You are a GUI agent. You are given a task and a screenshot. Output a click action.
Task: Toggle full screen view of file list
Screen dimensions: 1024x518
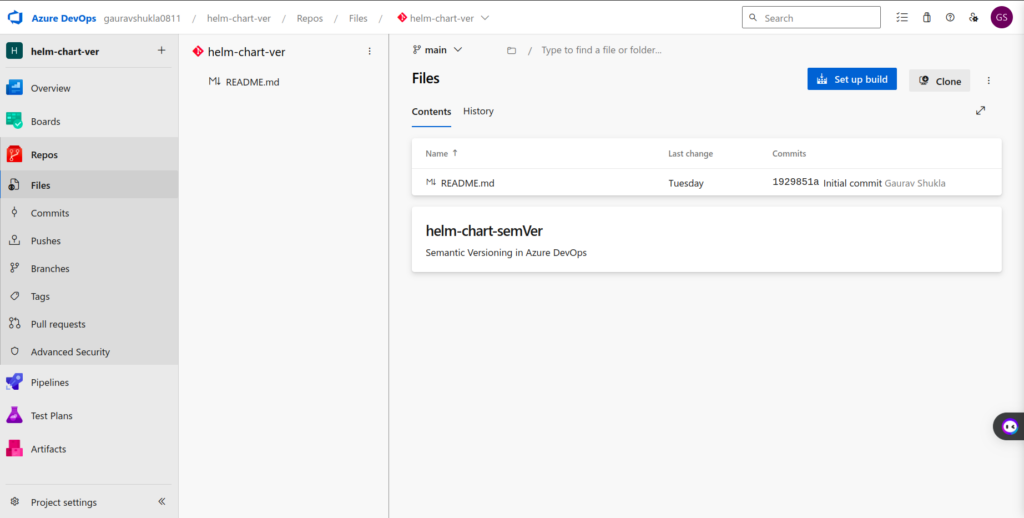(x=980, y=111)
